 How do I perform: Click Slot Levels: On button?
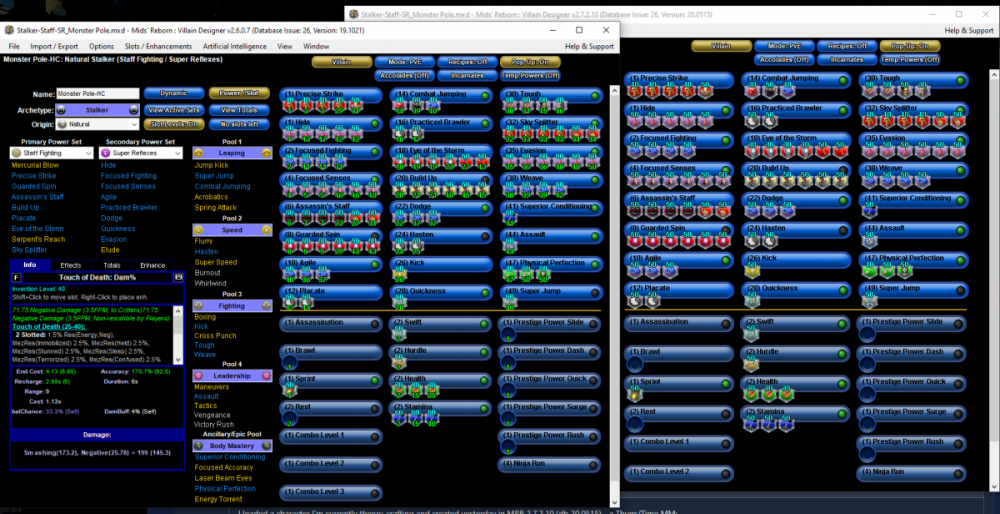click(174, 124)
